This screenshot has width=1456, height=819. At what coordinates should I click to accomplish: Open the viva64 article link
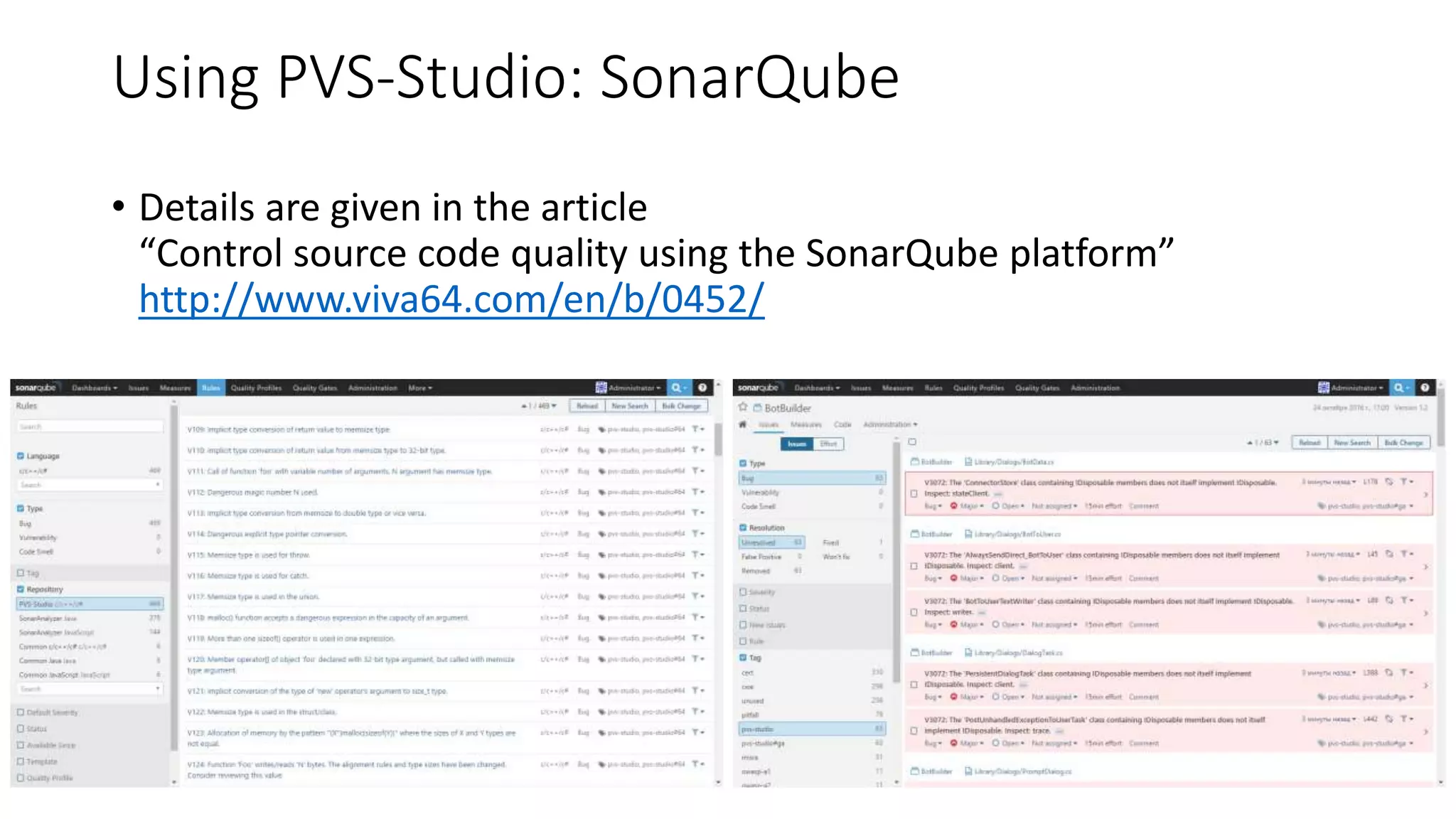coord(451,299)
